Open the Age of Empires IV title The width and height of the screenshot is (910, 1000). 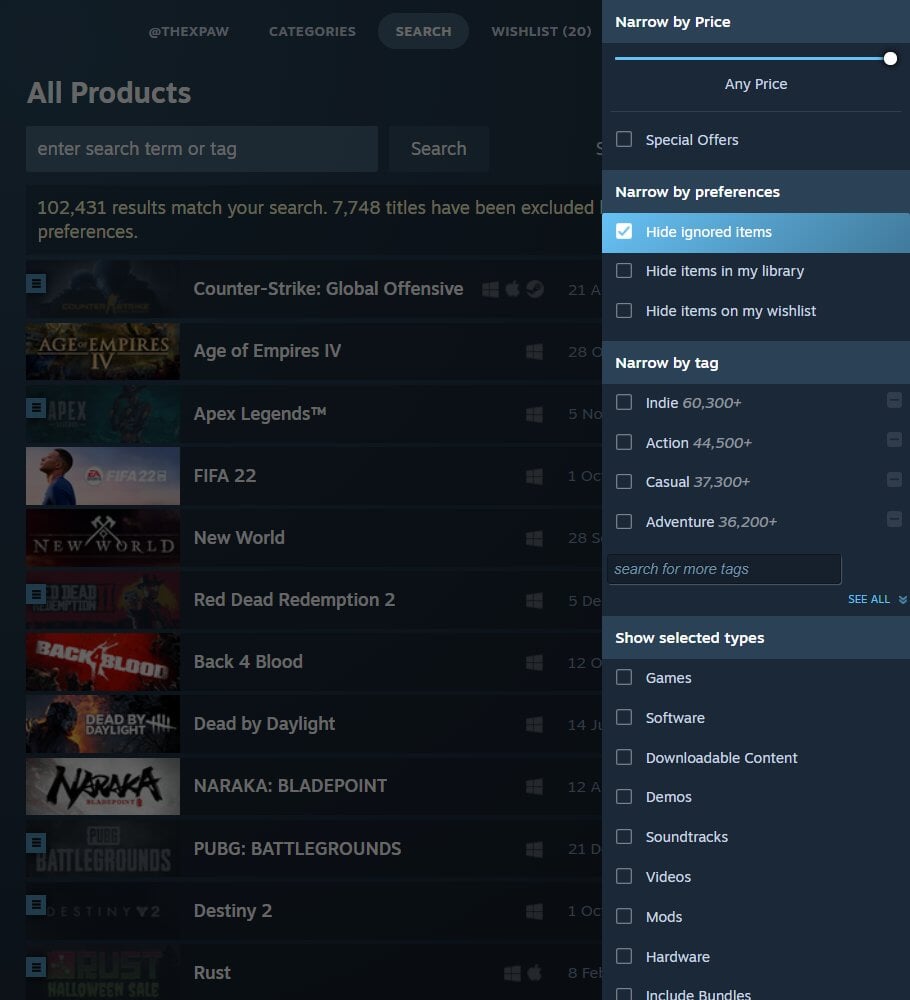tap(267, 351)
